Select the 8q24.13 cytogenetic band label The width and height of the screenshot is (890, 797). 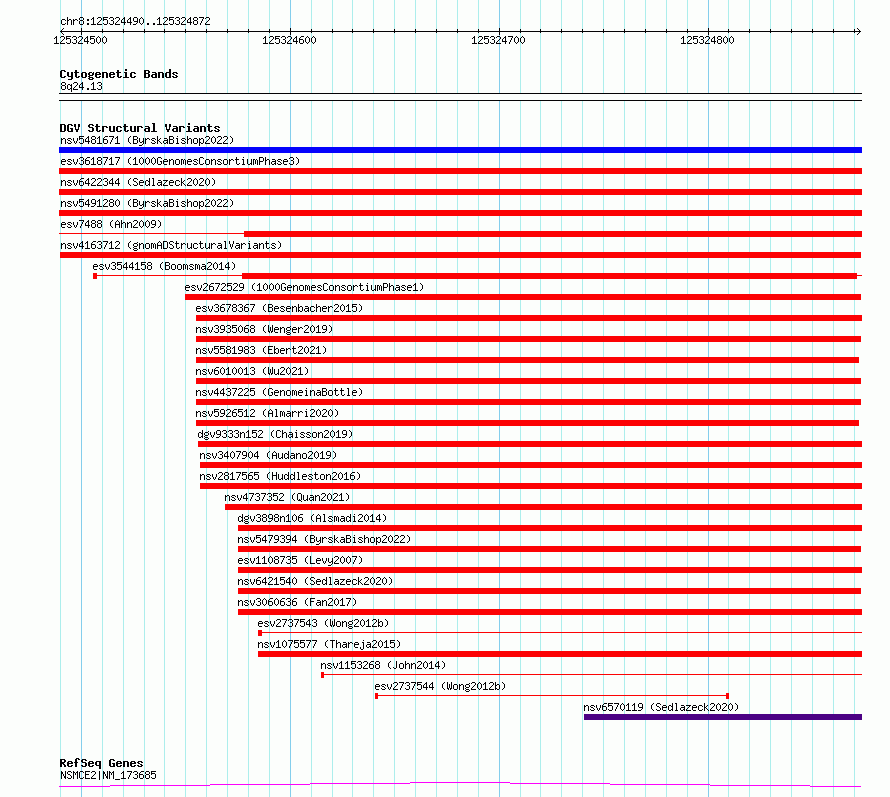click(x=81, y=86)
